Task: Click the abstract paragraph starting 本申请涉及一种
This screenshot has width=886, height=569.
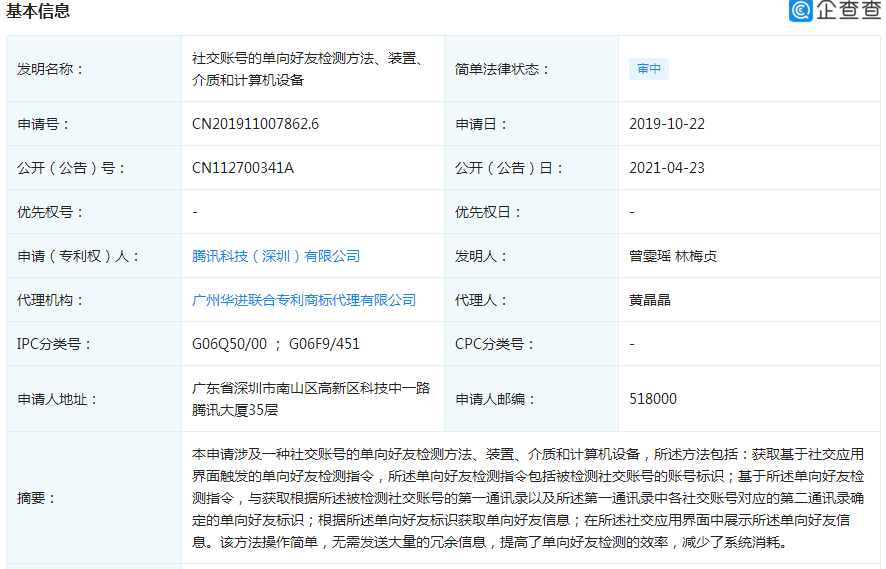Action: [x=528, y=498]
